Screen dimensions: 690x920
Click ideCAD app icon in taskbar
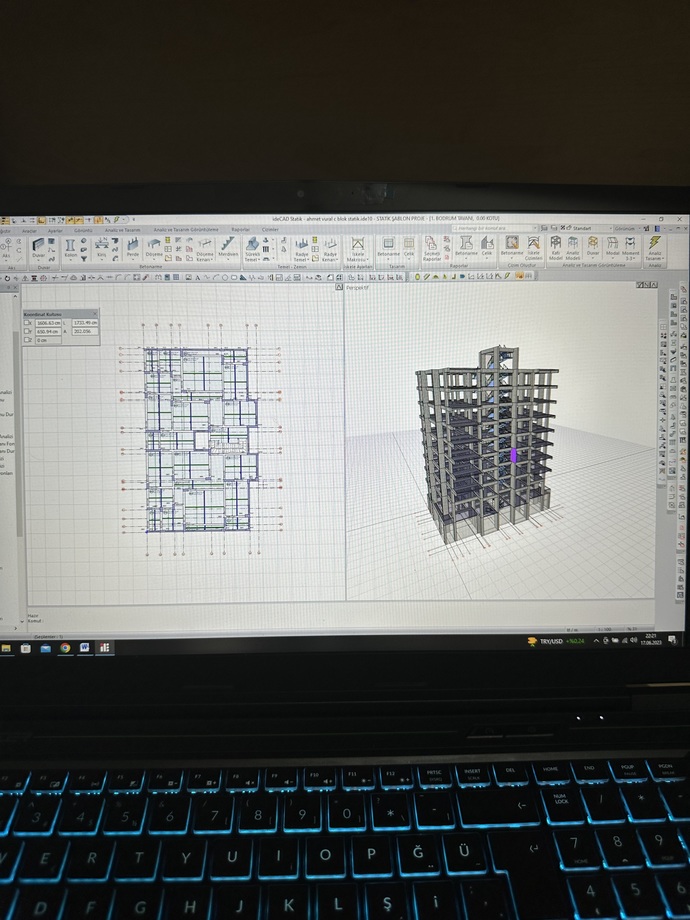104,647
